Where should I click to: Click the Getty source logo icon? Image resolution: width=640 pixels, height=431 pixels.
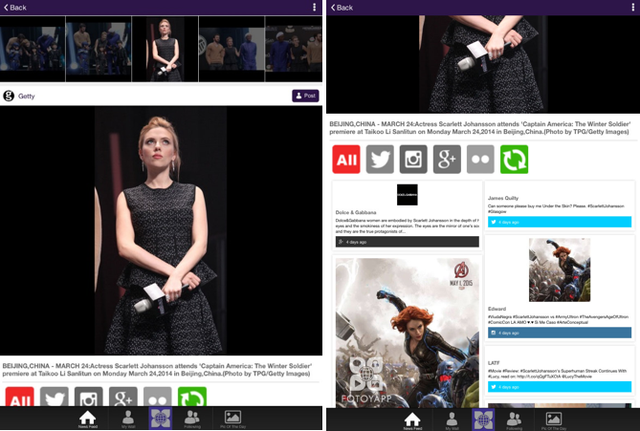9,96
